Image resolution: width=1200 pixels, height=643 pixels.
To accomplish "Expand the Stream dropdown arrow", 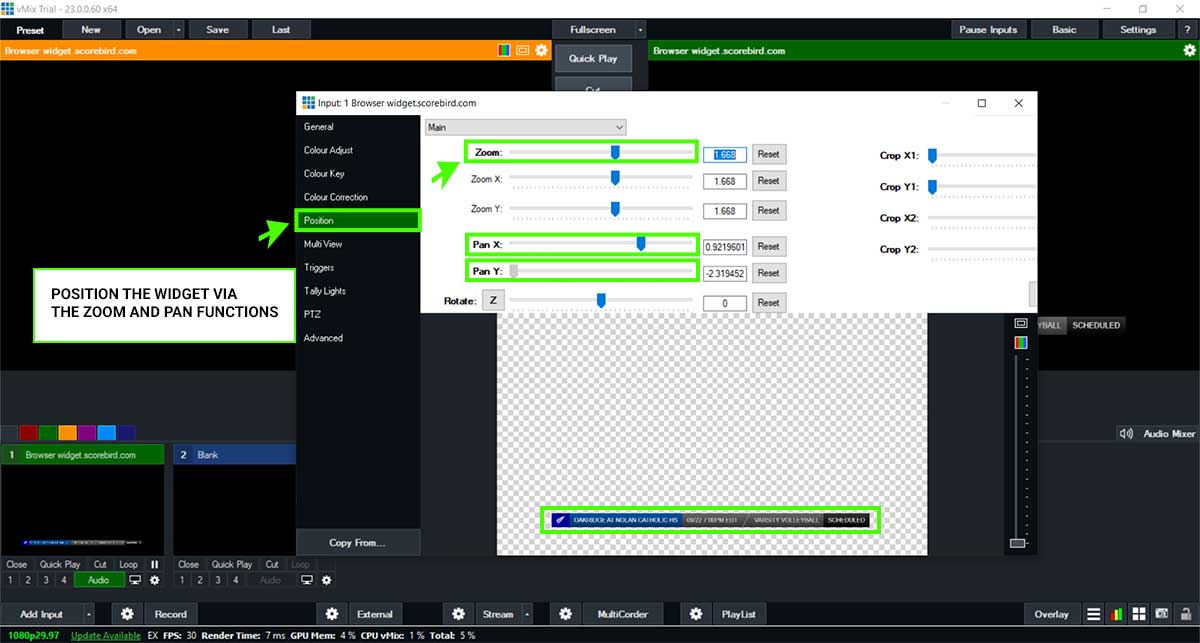I will [527, 614].
